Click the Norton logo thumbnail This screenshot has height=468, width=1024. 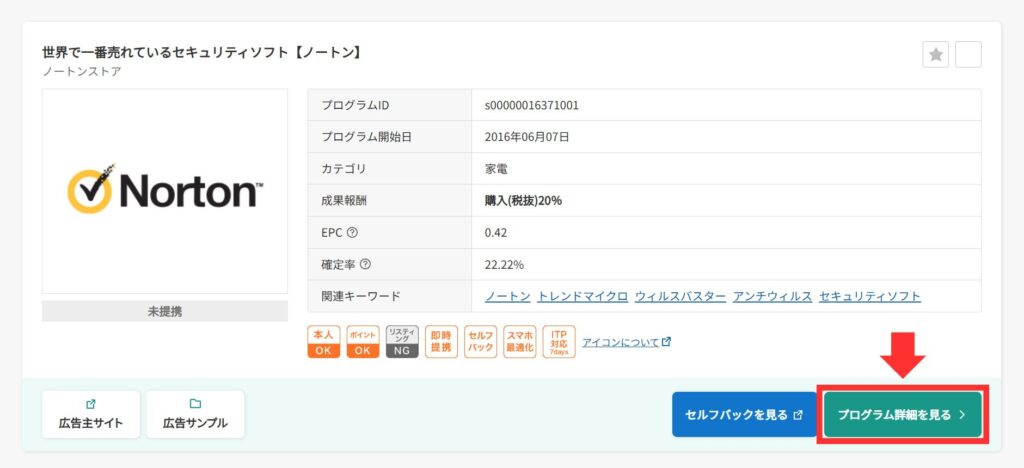pyautogui.click(x=165, y=191)
